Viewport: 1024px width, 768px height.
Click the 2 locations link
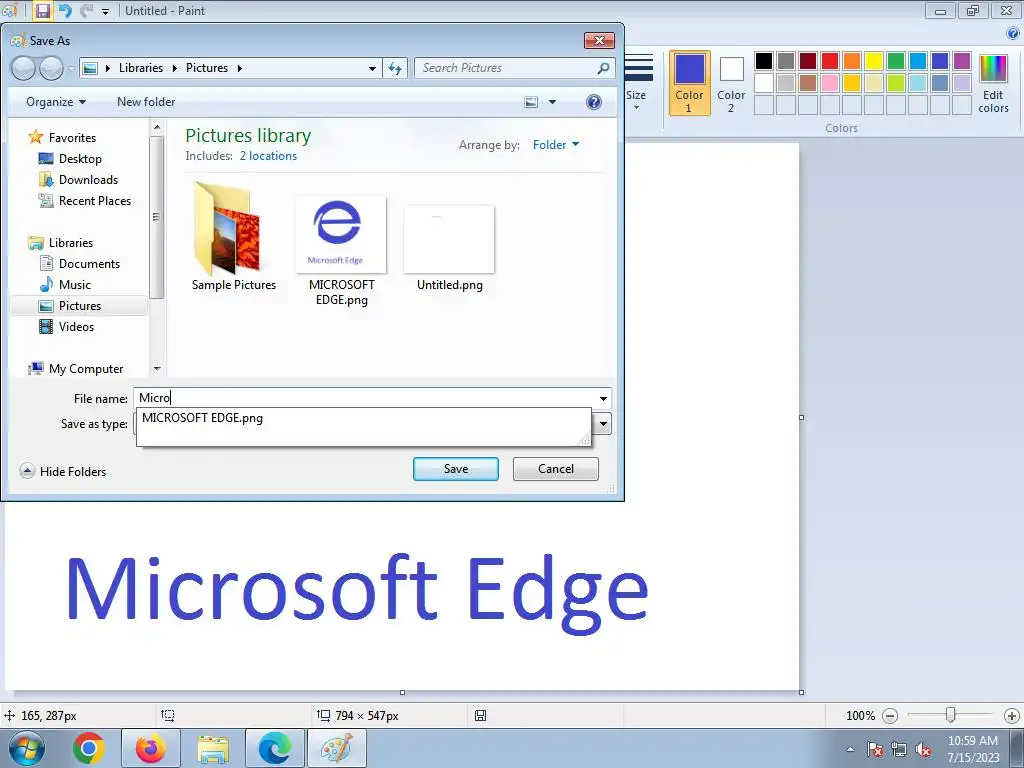(268, 156)
